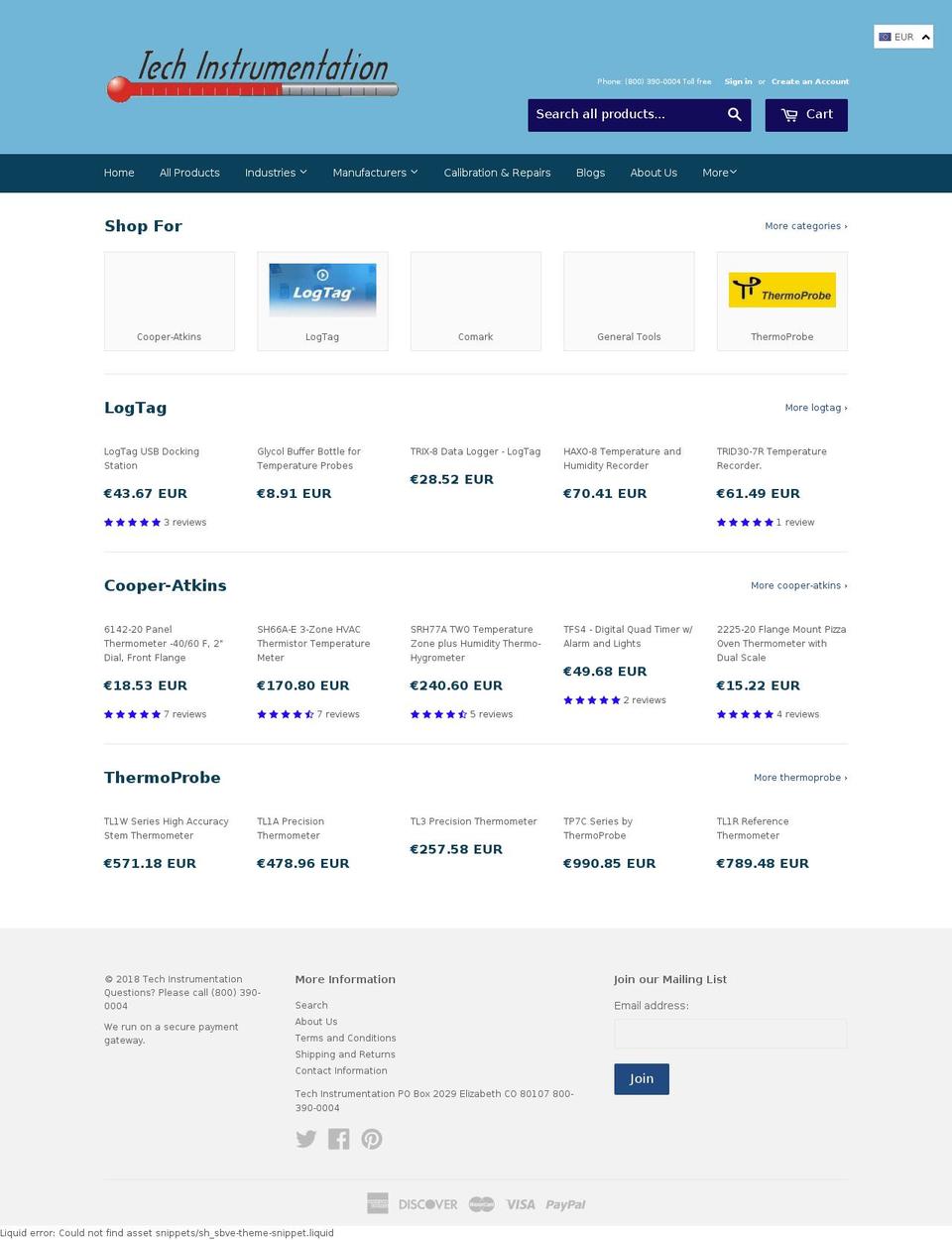Screen dimensions: 952x1240
Task: Open LogTag USB Docking Station product
Action: pos(152,458)
